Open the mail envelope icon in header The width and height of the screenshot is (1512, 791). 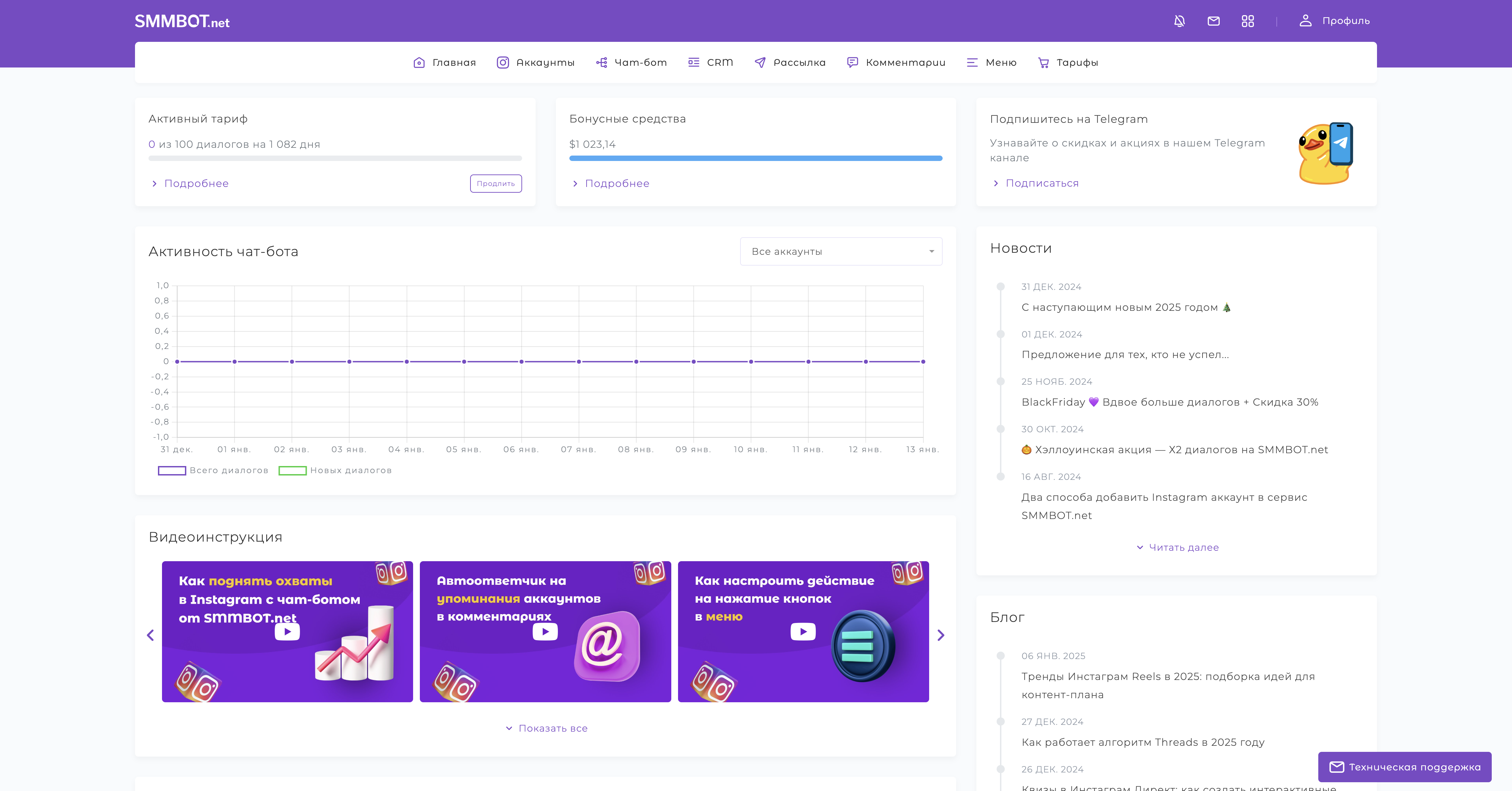(1213, 21)
